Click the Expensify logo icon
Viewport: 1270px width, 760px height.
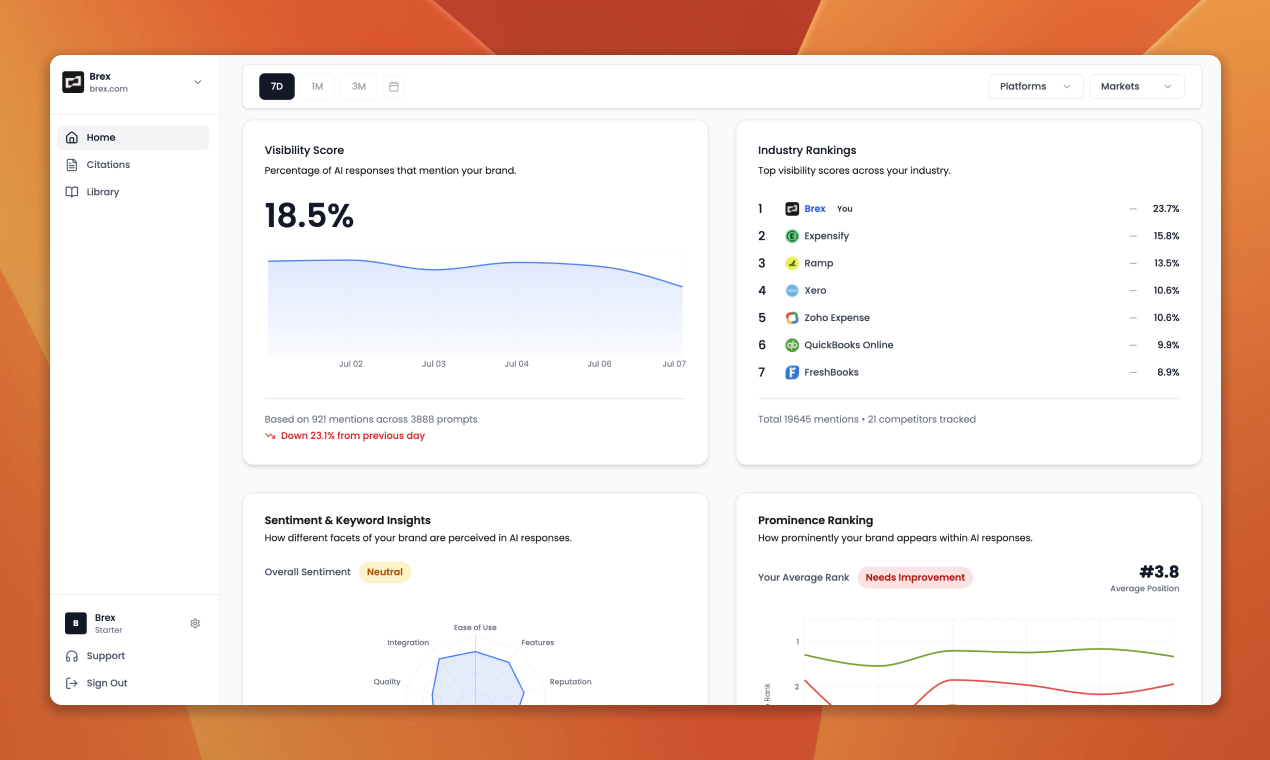pyautogui.click(x=792, y=236)
